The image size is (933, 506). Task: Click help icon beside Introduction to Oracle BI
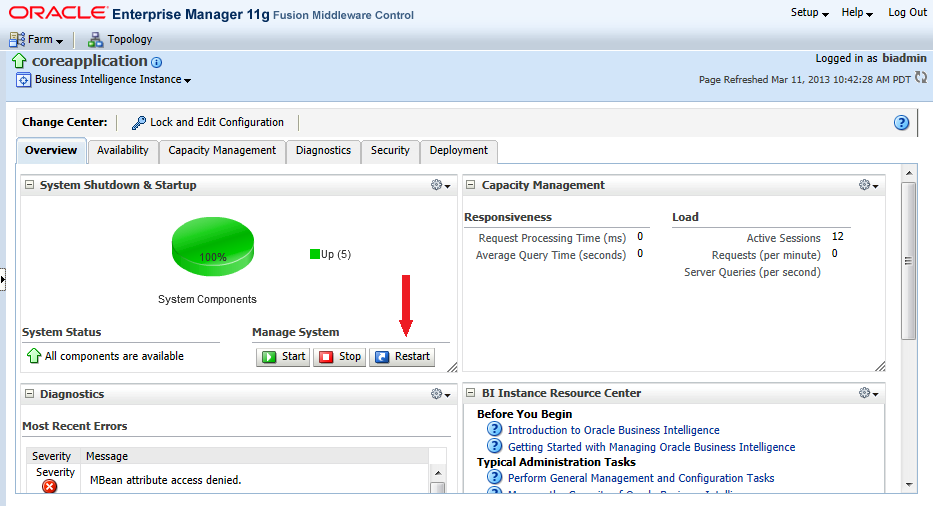pyautogui.click(x=494, y=429)
